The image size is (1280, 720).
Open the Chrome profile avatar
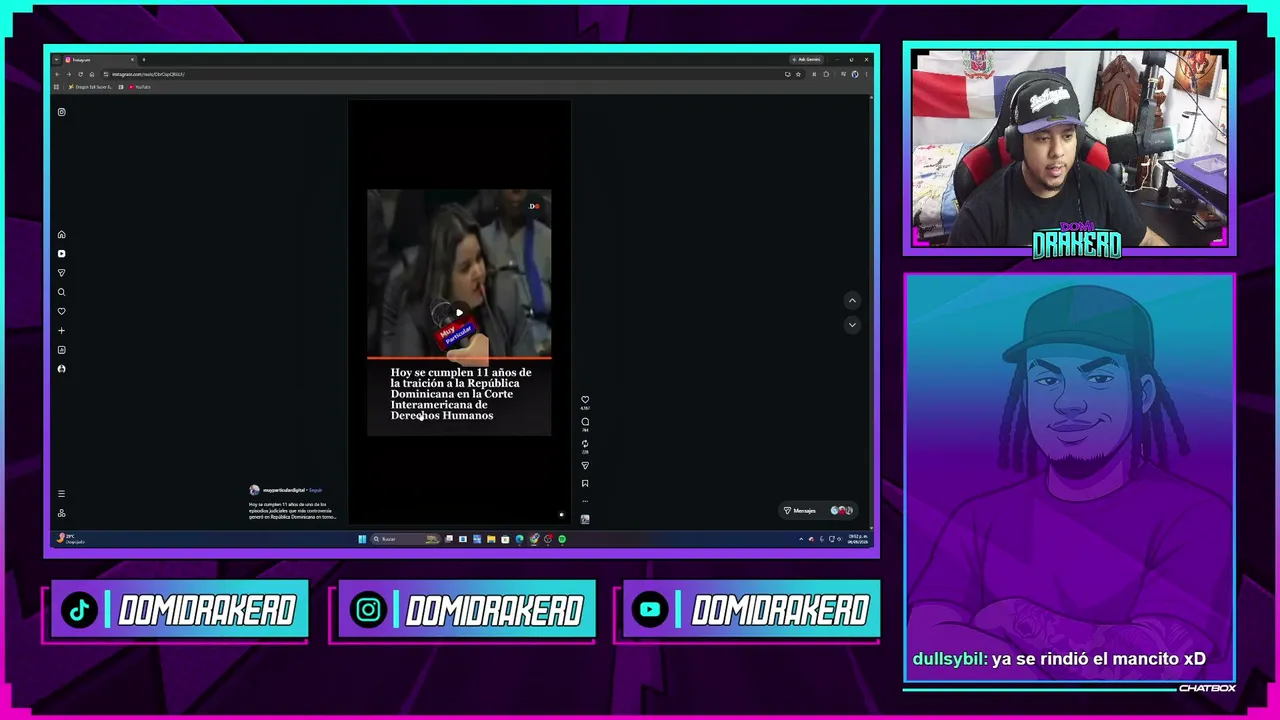tap(855, 74)
